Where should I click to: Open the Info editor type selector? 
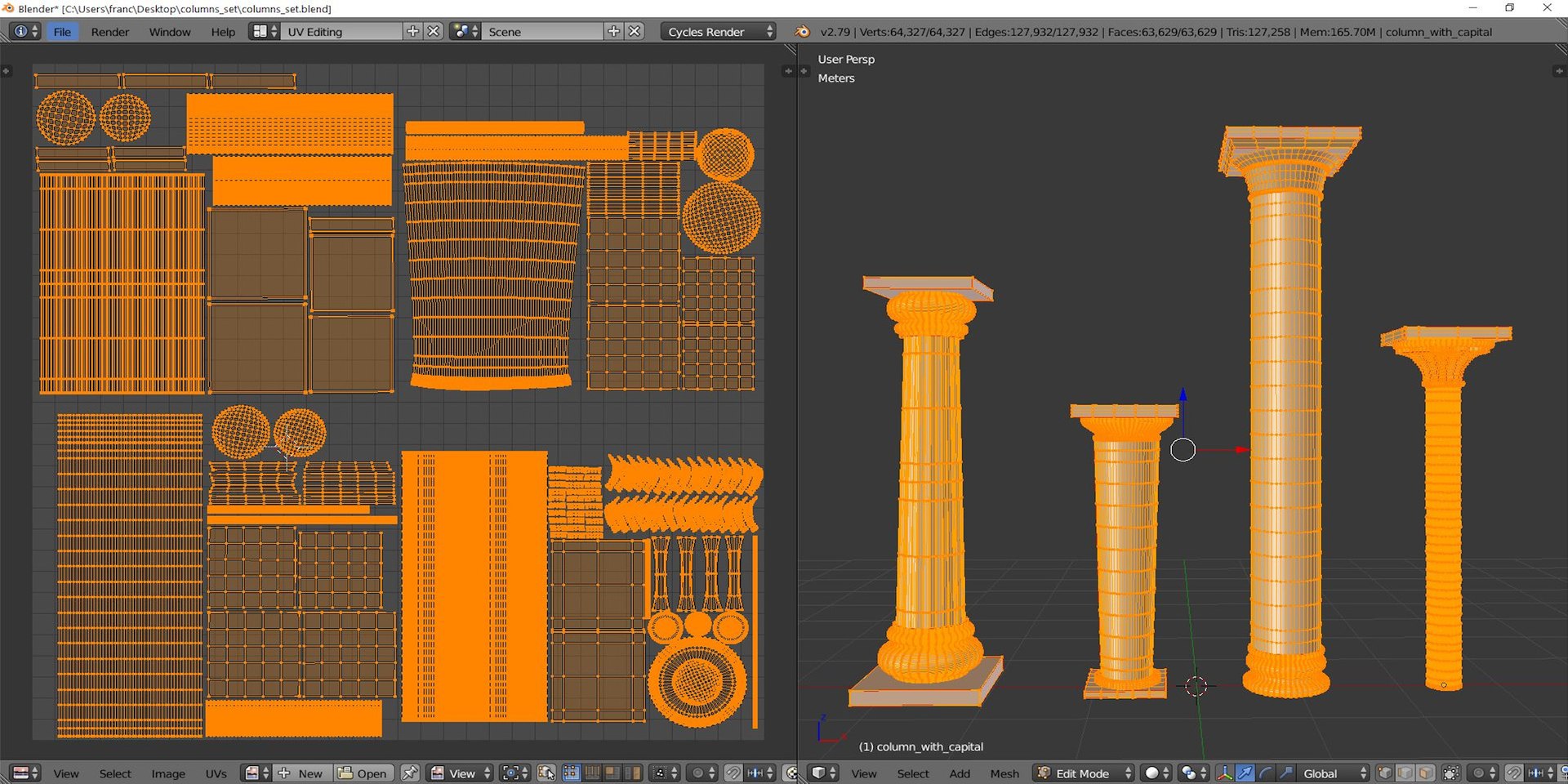coord(25,31)
